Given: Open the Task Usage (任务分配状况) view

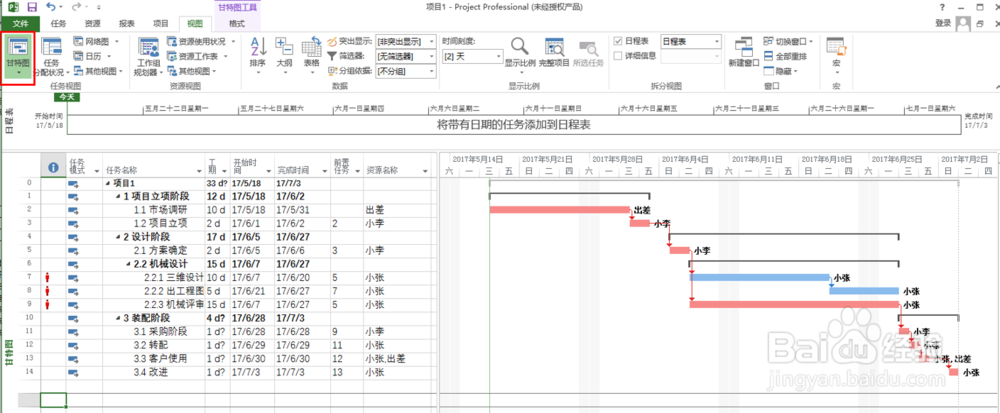Looking at the screenshot, I should (x=52, y=57).
